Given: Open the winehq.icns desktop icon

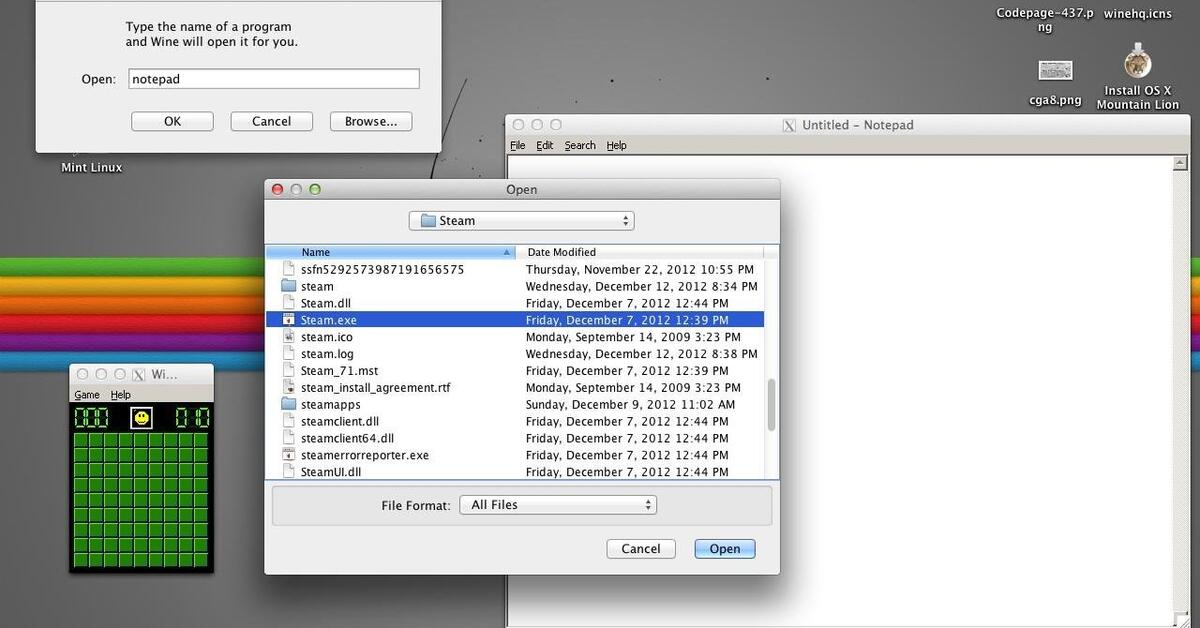Looking at the screenshot, I should (x=1137, y=14).
